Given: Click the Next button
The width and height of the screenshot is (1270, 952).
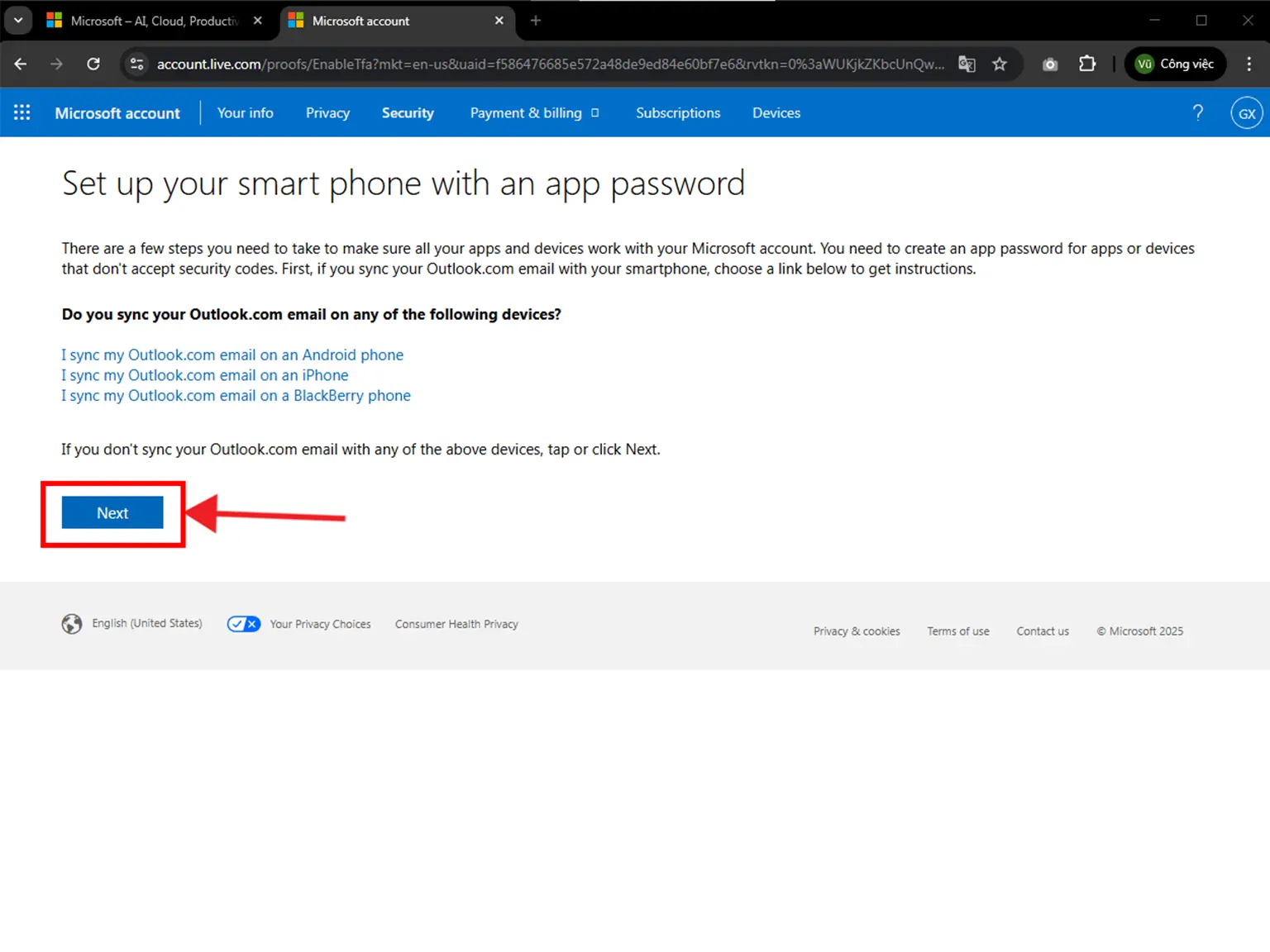Looking at the screenshot, I should click(x=112, y=512).
